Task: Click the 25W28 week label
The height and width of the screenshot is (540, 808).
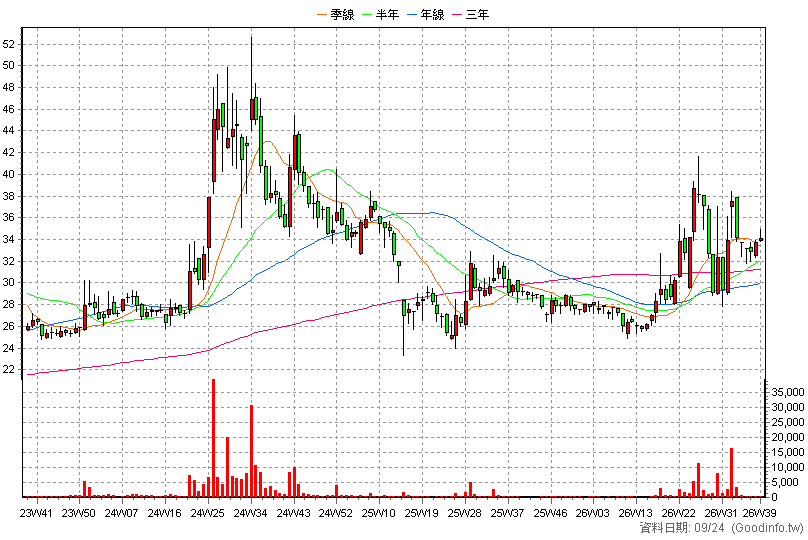Action: coord(464,513)
